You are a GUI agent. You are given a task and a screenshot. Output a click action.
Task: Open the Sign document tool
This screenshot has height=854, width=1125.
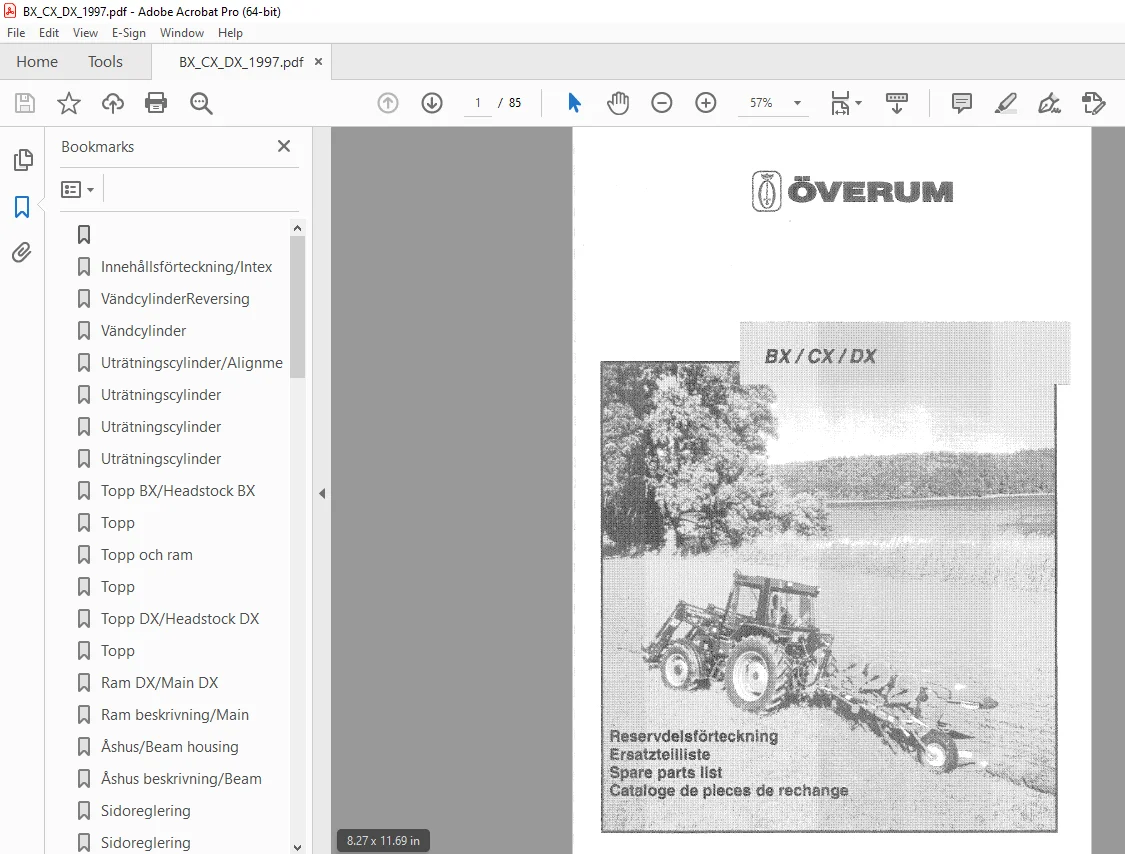click(x=1049, y=103)
